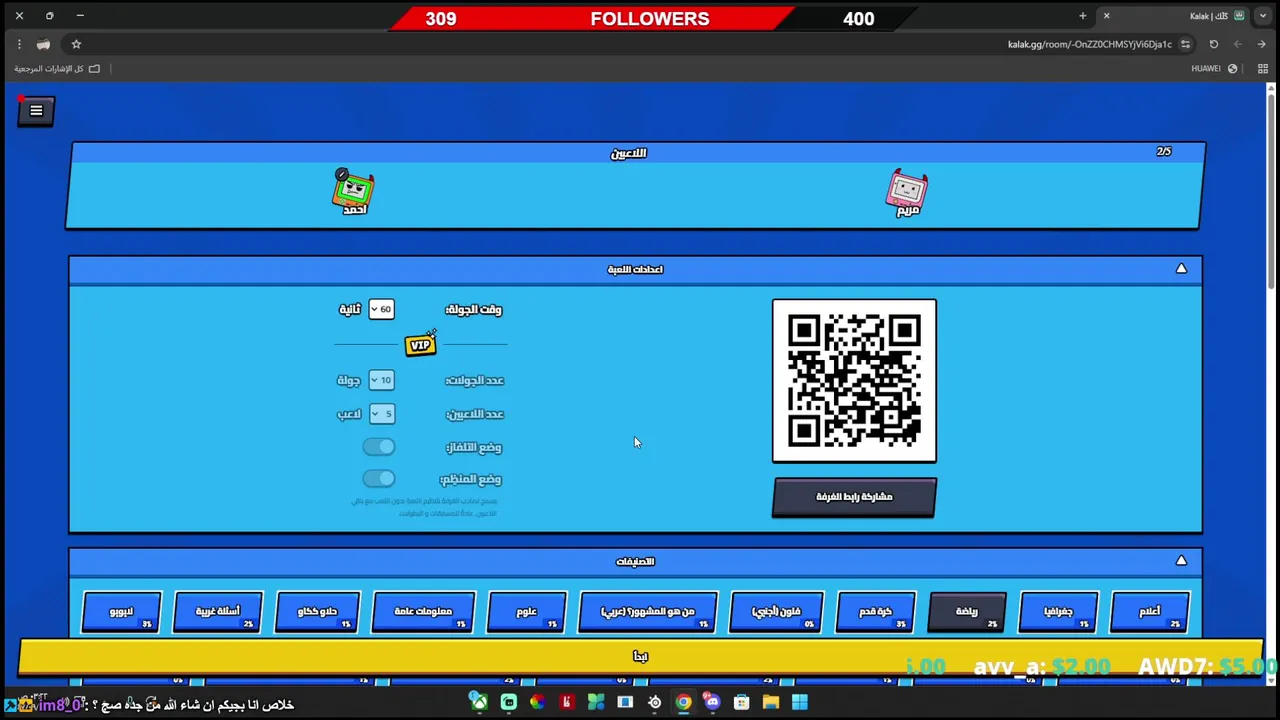Open the all bookmarks folder (كل الإشارات المرجعية)
1280x720 pixels.
(x=57, y=69)
